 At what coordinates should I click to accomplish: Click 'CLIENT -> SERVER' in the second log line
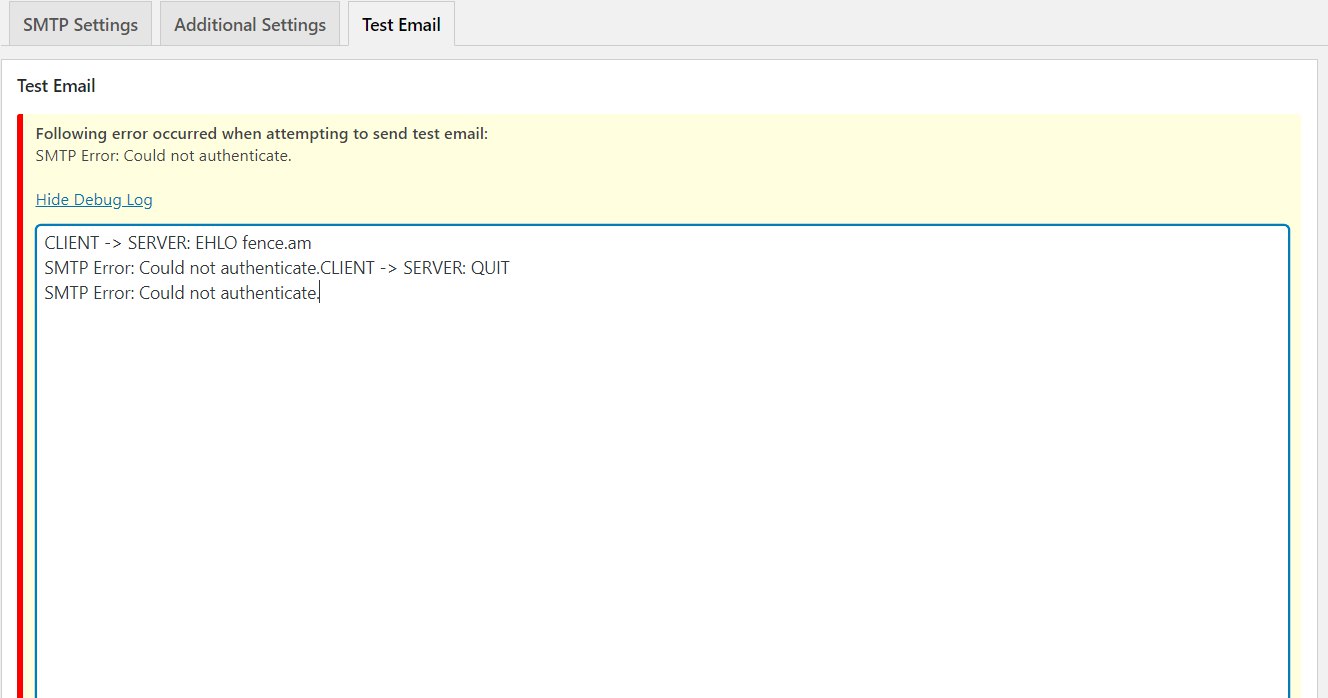392,268
